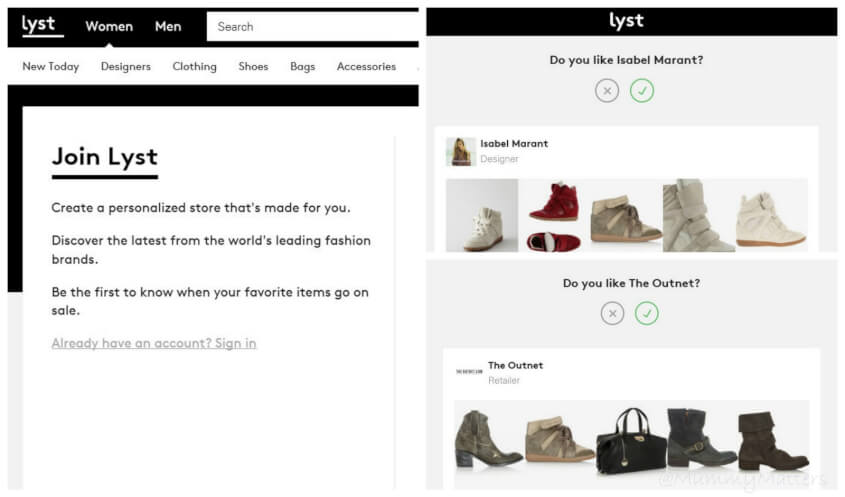Approve Isabel Marant with the green check
Viewport: 845px width, 497px height.
tap(642, 91)
